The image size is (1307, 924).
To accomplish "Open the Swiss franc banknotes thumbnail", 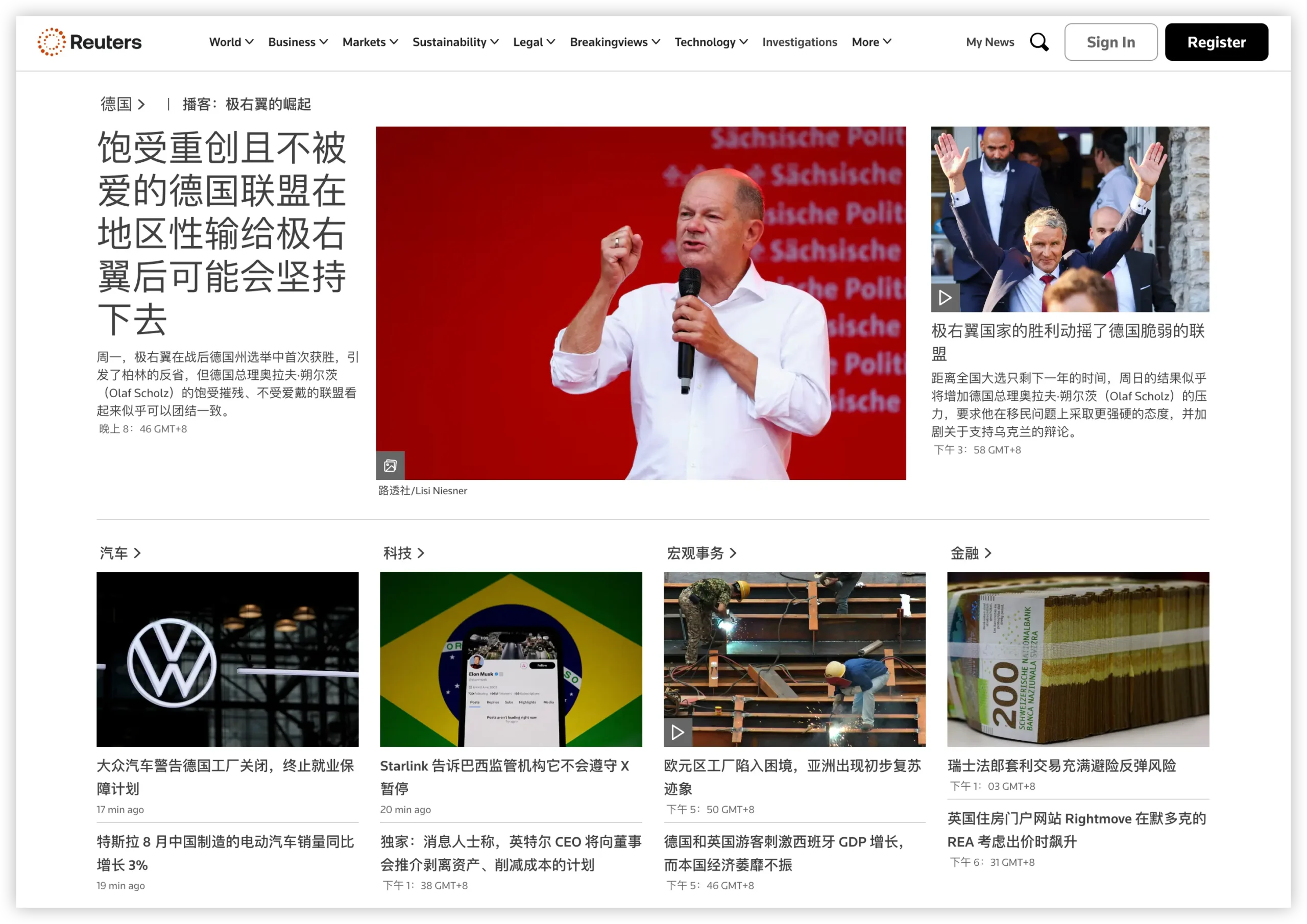I will tap(1078, 659).
